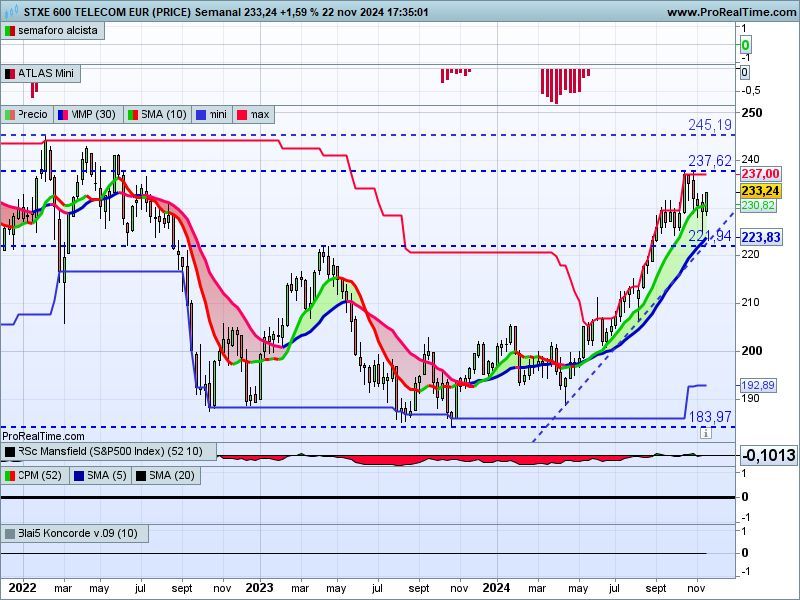This screenshot has height=600, width=800.
Task: Open the RSc Mansfield (S&P500 Index) label
Action: (110, 452)
